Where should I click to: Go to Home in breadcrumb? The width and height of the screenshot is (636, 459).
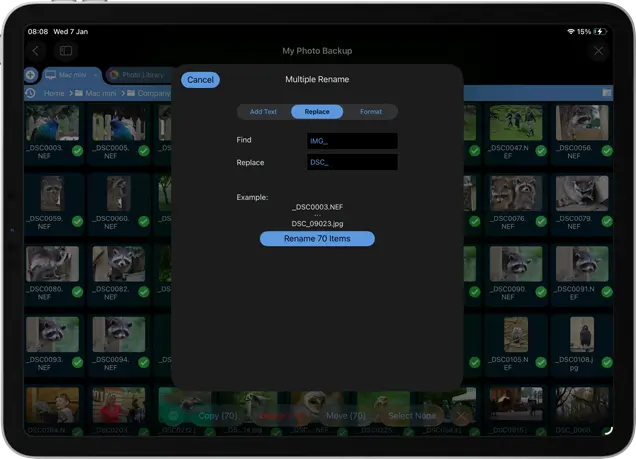tap(54, 93)
